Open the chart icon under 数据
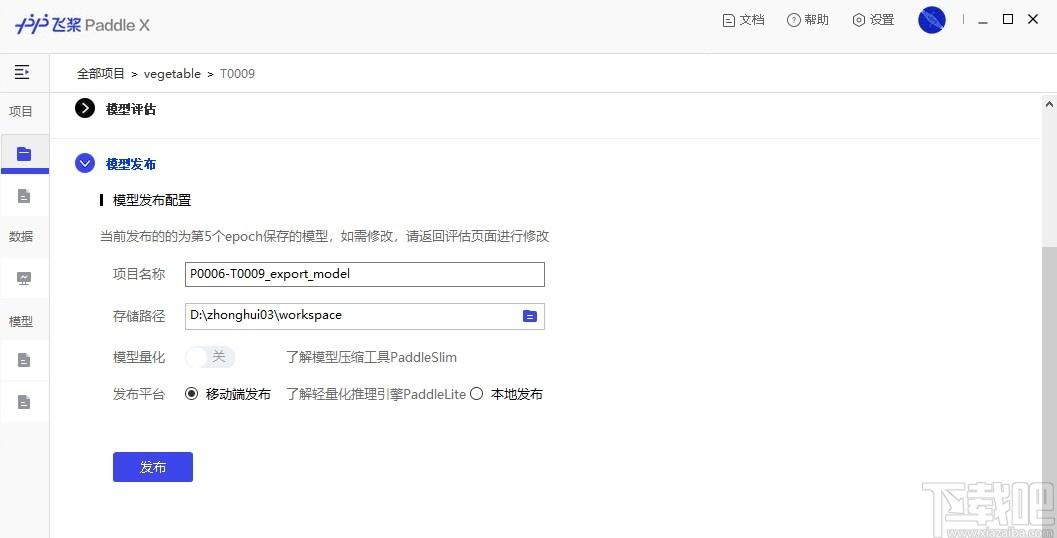 click(24, 278)
